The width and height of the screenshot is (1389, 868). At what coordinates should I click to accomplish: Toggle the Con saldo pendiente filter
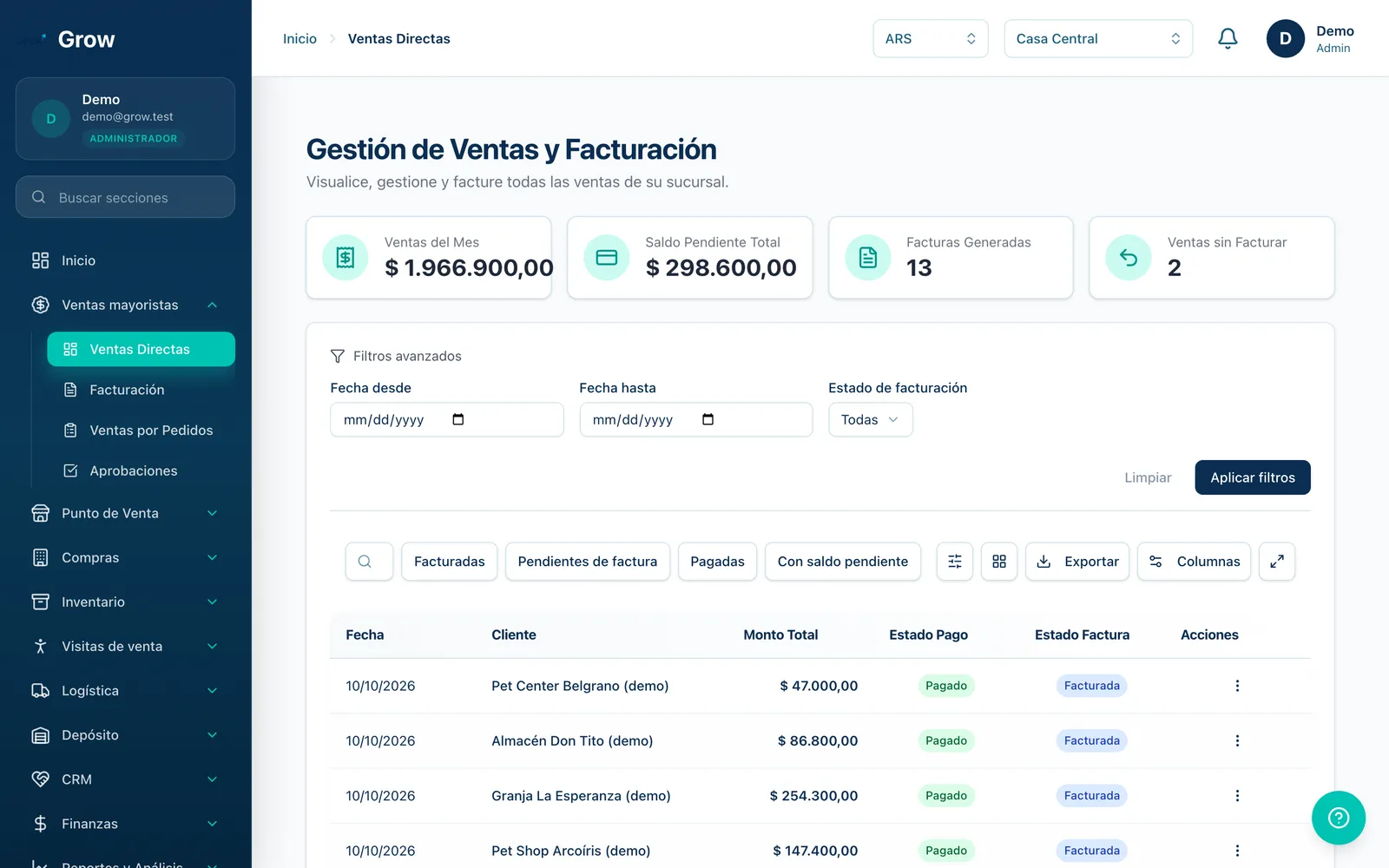coord(843,562)
